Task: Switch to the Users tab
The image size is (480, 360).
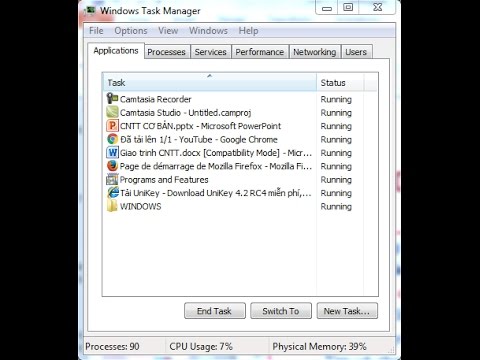Action: (x=356, y=52)
